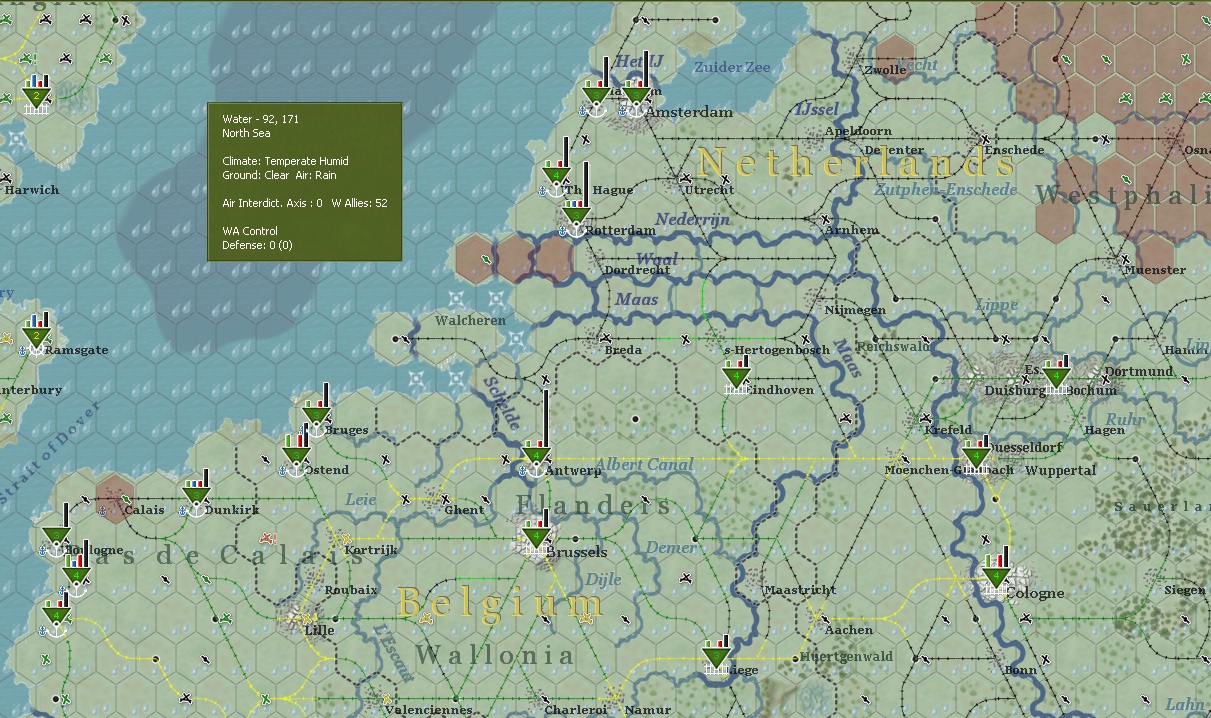The width and height of the screenshot is (1211, 718).
Task: Select the Dunkirk depot marker
Action: 196,500
